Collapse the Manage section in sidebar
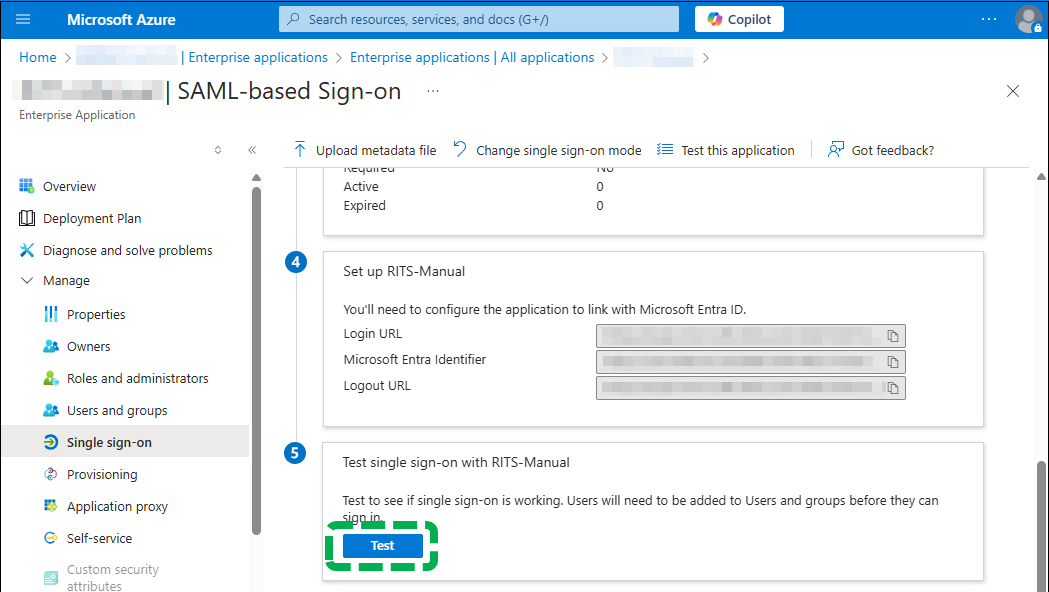The height and width of the screenshot is (592, 1049). coord(26,281)
